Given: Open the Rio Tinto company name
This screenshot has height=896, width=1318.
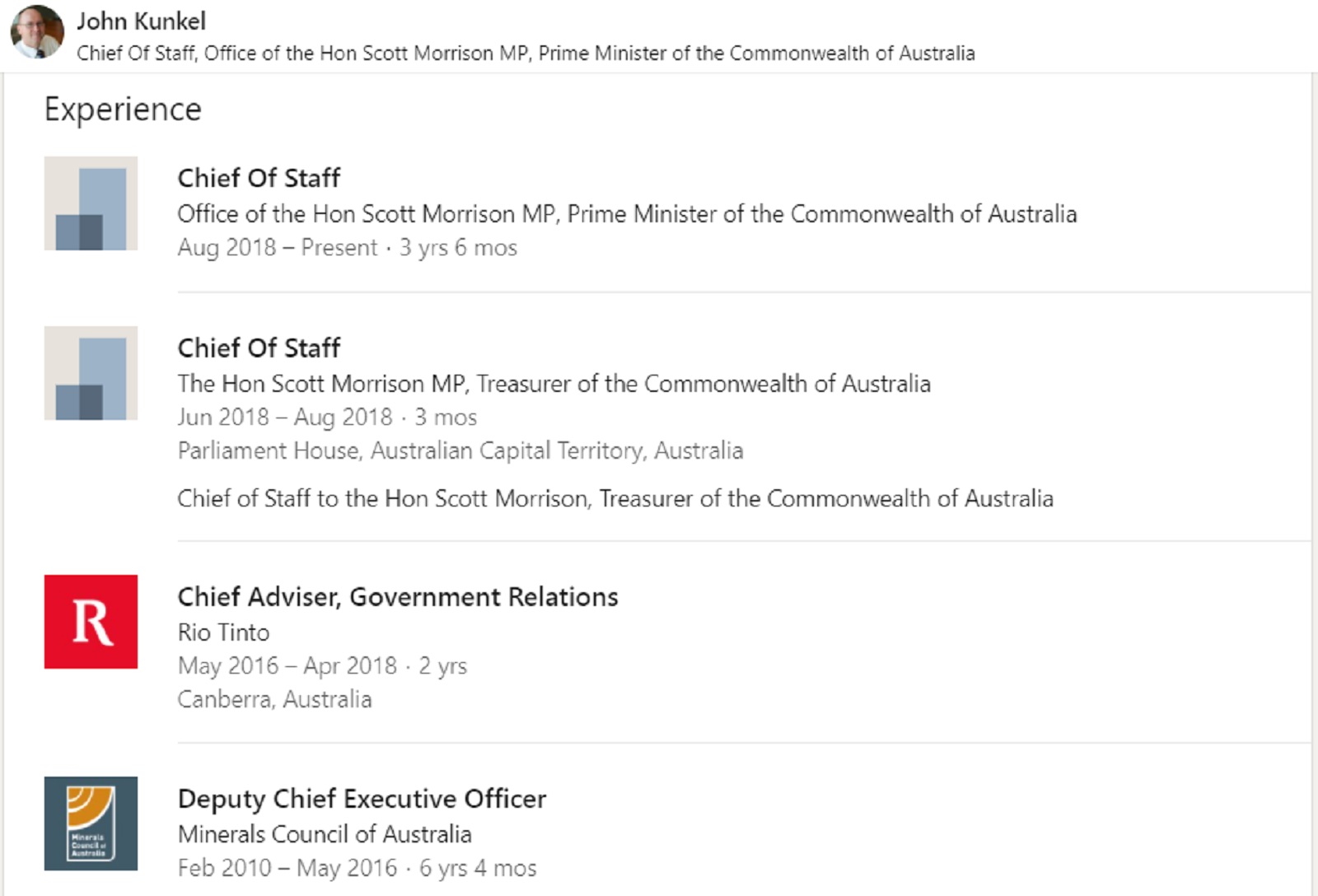Looking at the screenshot, I should click(x=223, y=632).
